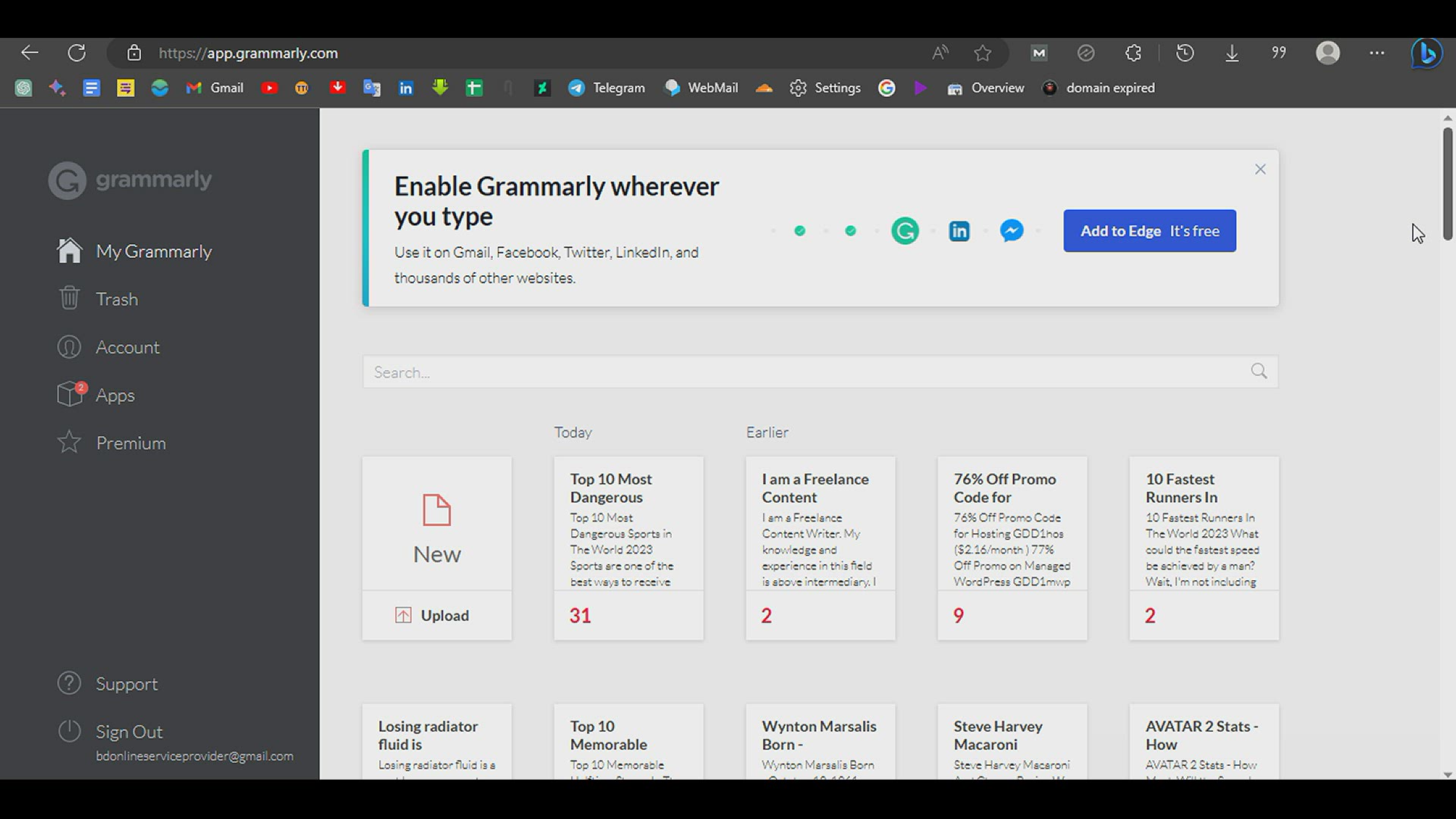Screen dimensions: 1456x819
Task: Select the Overview bookmark
Action: (x=985, y=87)
